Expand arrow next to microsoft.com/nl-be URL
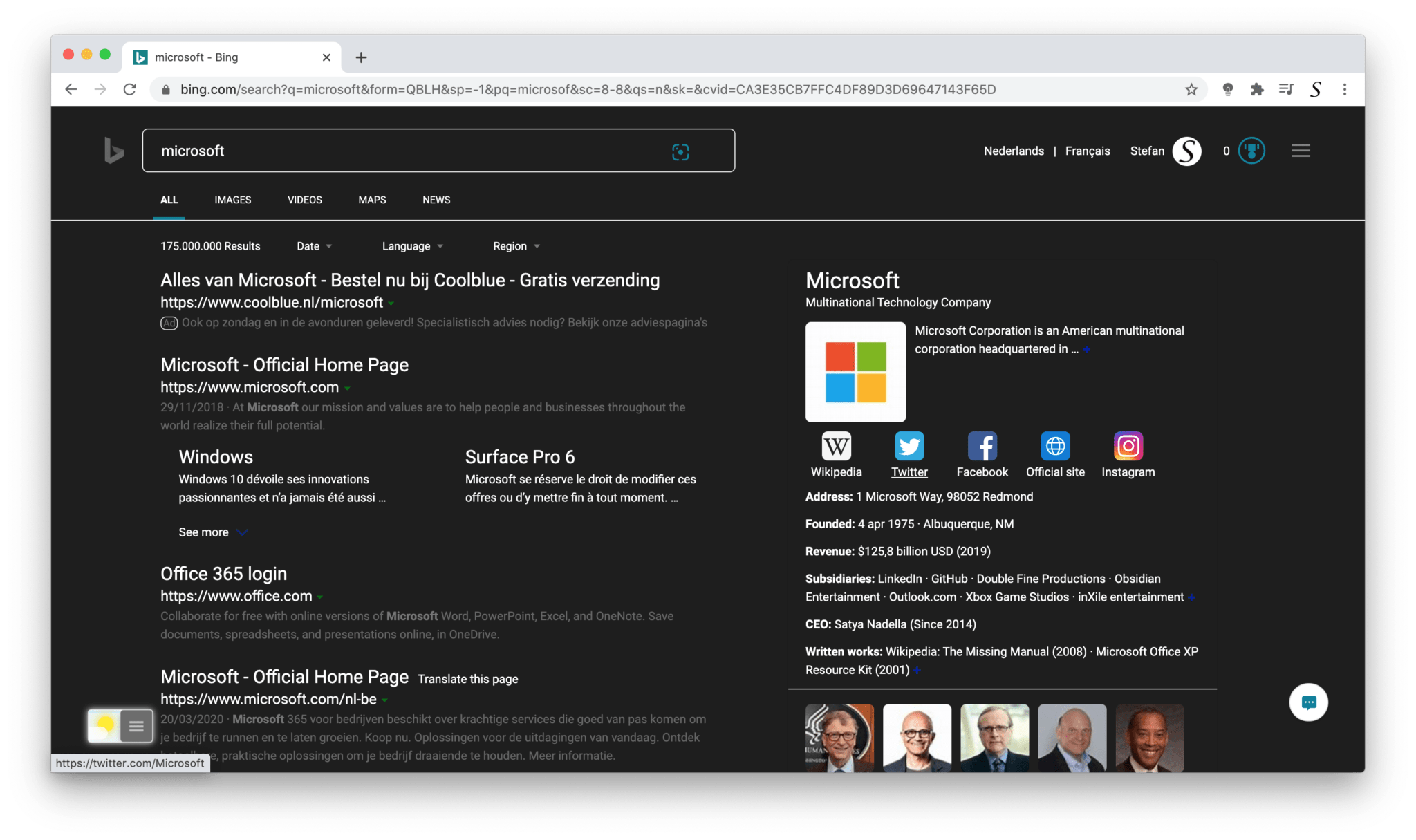1416x840 pixels. click(x=384, y=700)
